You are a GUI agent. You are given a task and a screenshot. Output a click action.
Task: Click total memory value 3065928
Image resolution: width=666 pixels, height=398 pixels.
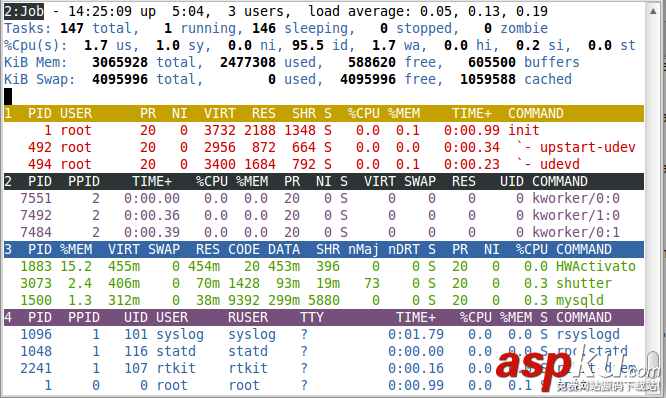click(x=120, y=62)
